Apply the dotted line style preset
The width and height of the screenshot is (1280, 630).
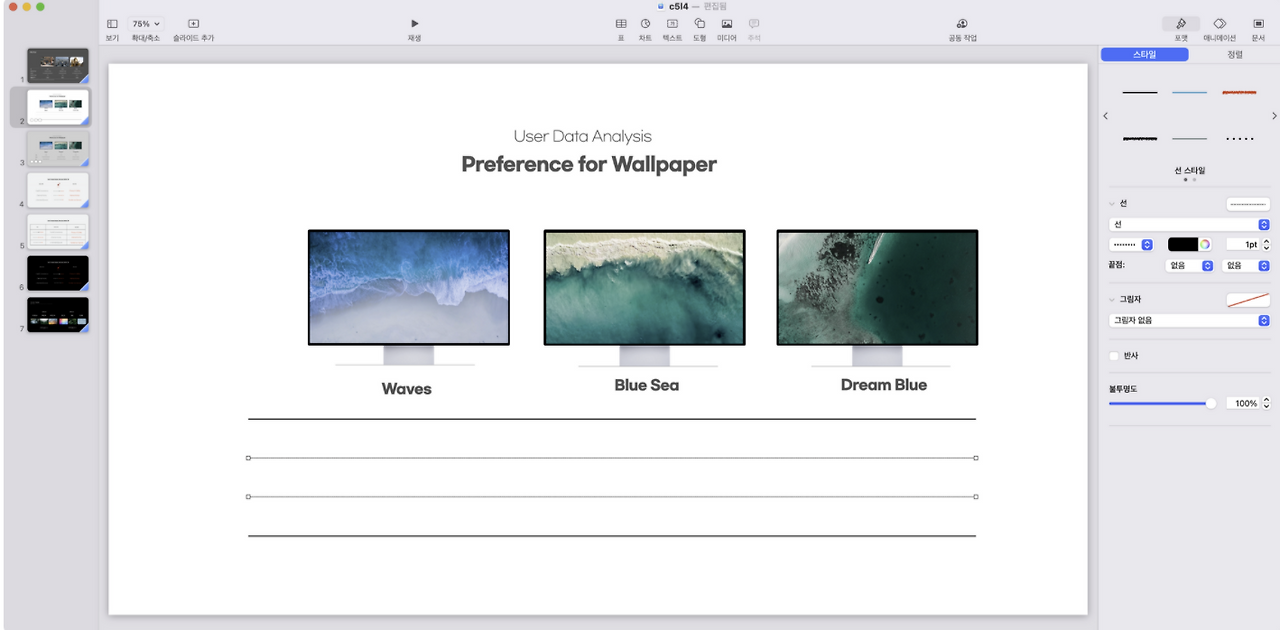(1239, 139)
